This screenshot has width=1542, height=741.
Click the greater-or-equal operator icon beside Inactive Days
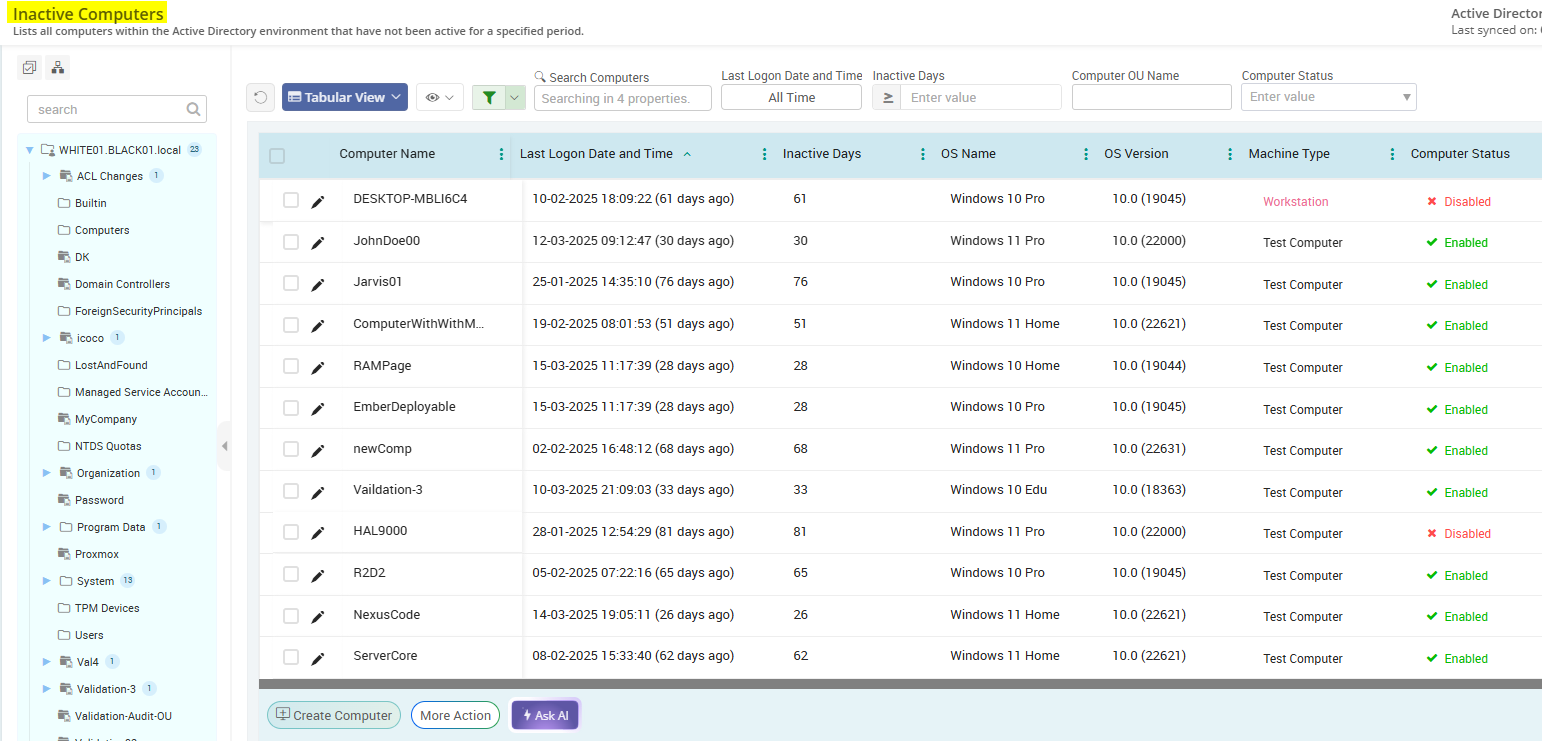coord(888,97)
